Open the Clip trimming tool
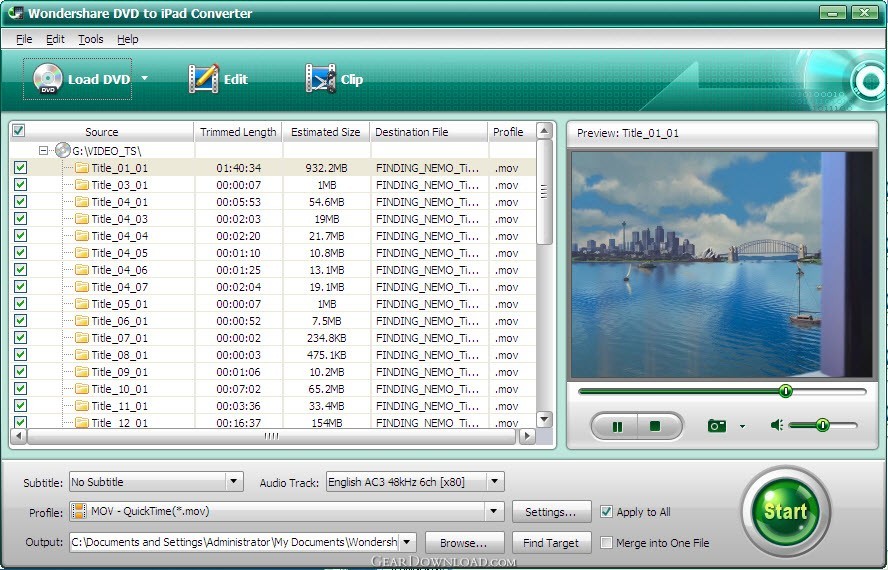This screenshot has width=888, height=570. click(334, 79)
